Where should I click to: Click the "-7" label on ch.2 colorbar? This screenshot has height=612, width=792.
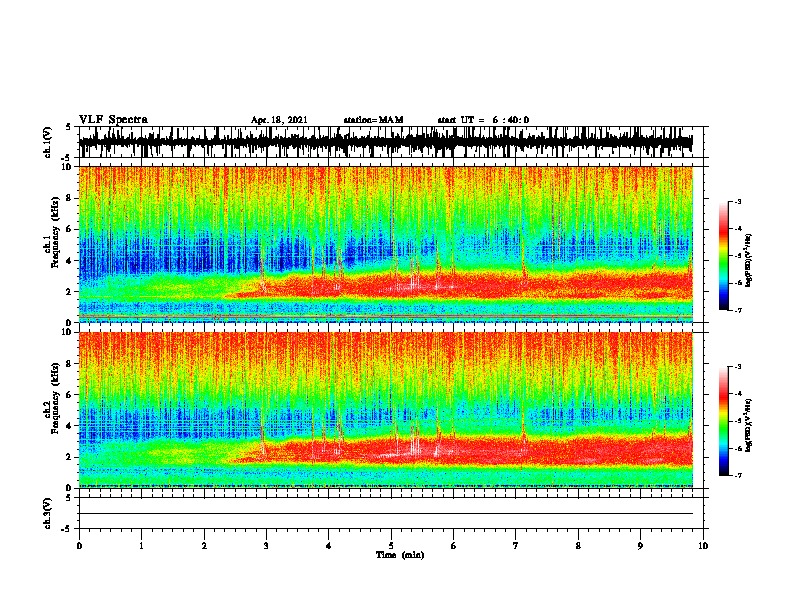(x=738, y=475)
